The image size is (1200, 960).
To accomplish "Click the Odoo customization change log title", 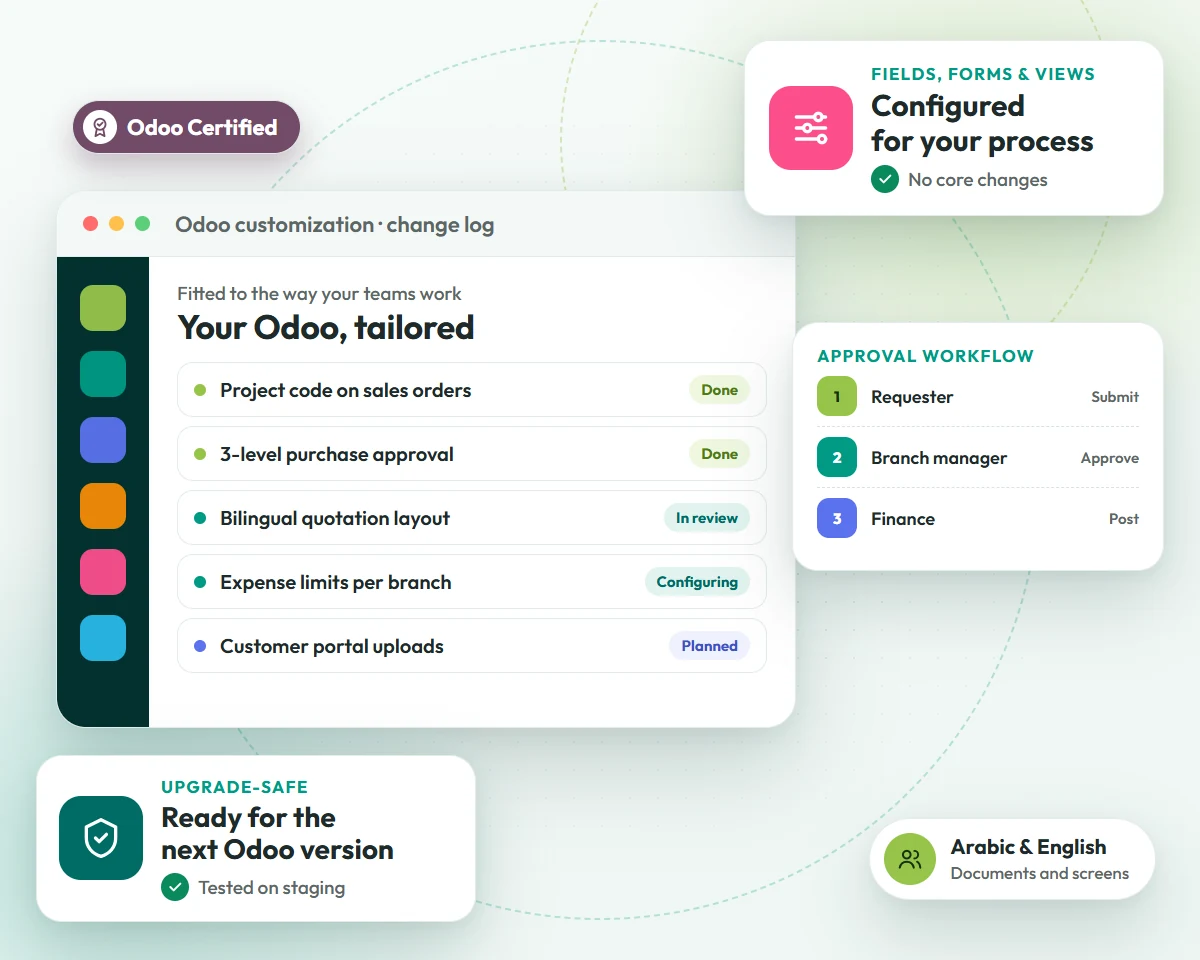I will [335, 225].
